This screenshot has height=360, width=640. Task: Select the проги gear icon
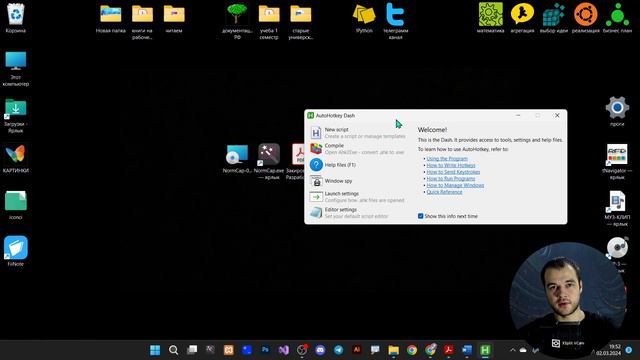pos(617,111)
